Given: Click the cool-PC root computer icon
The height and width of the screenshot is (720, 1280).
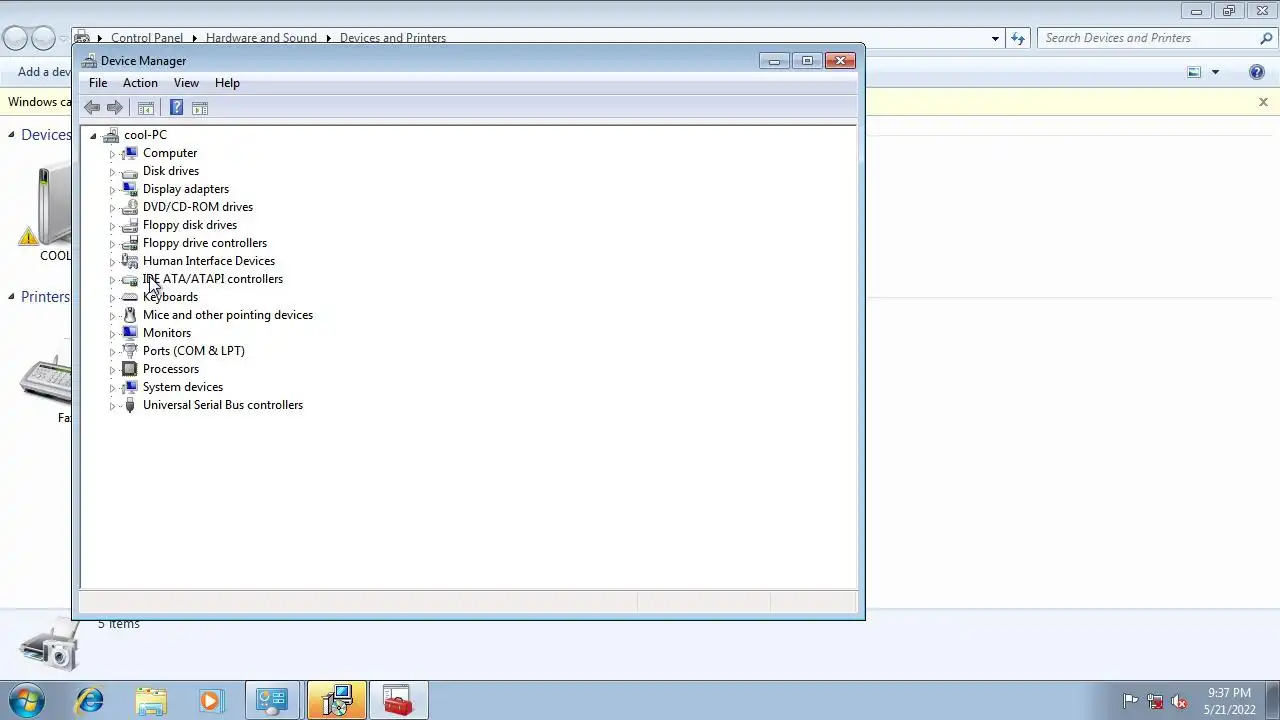Looking at the screenshot, I should 111,135.
